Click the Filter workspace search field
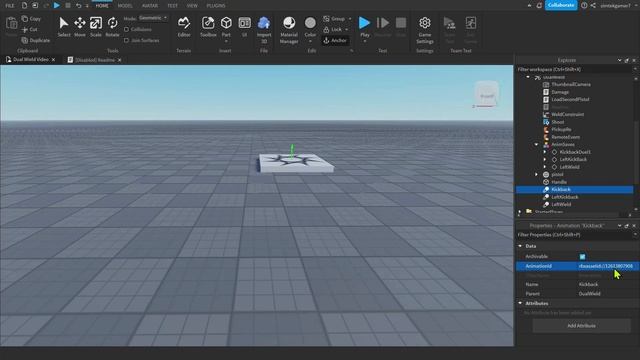 574,69
